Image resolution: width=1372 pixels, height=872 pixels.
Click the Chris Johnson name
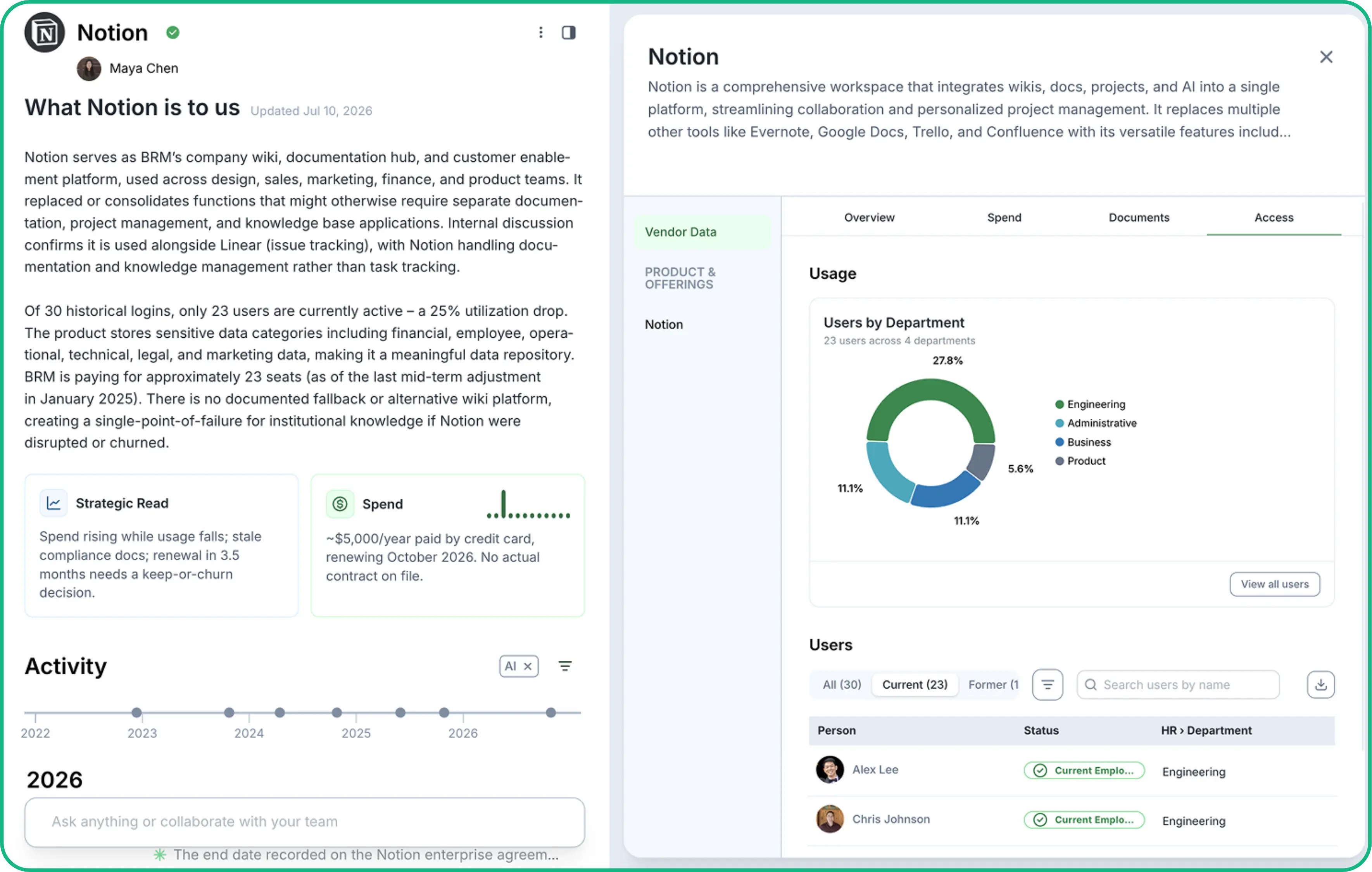point(891,819)
